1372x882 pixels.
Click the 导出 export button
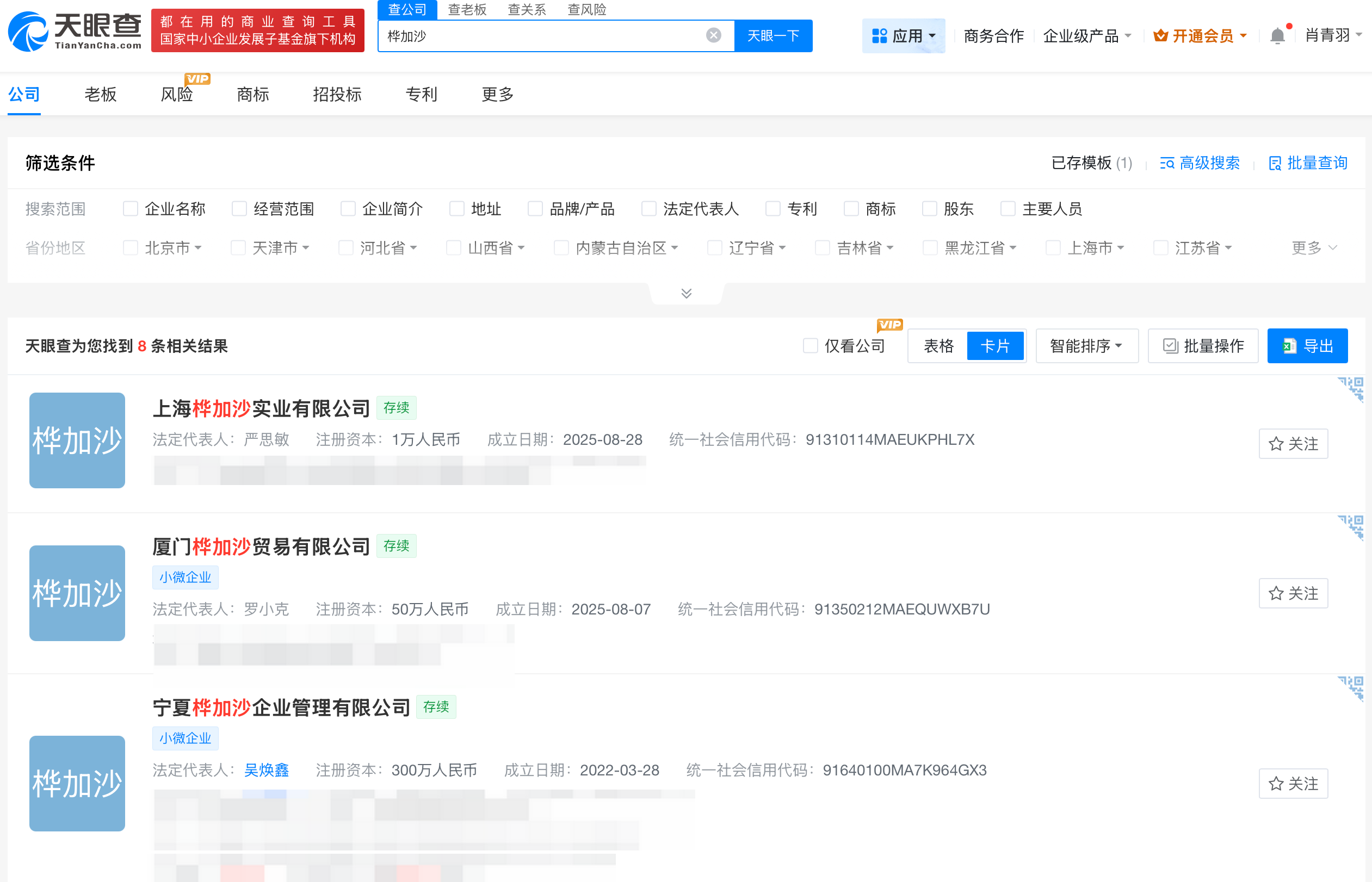point(1307,345)
